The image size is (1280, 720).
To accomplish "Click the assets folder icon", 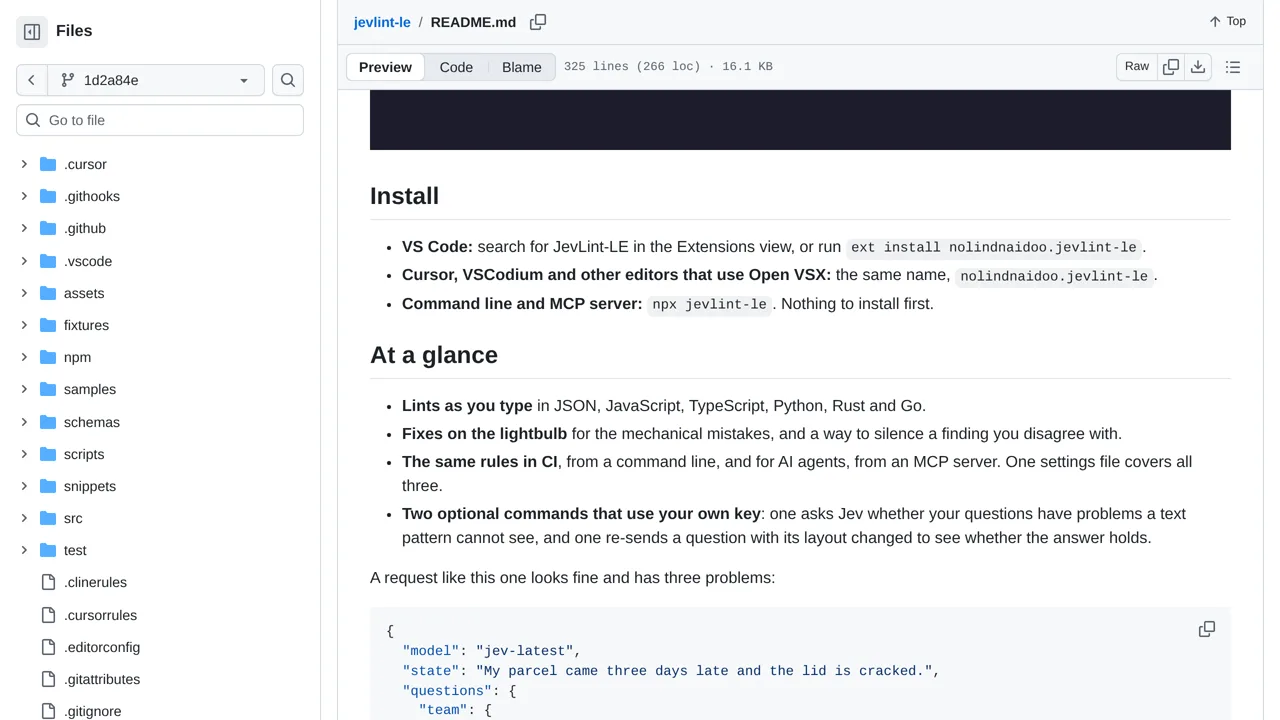I will tap(48, 293).
